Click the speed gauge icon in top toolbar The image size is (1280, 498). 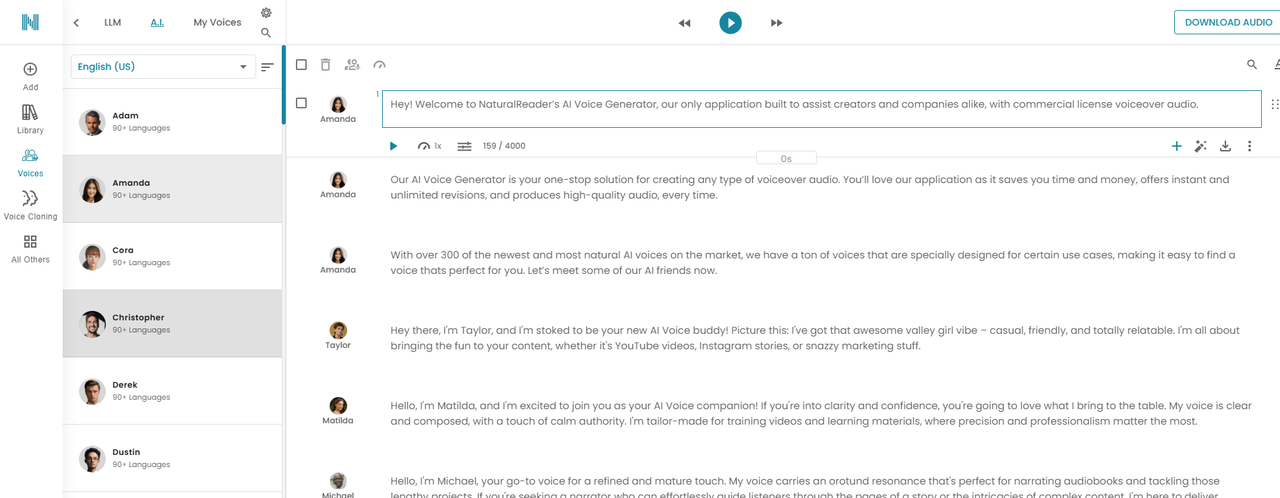379,65
